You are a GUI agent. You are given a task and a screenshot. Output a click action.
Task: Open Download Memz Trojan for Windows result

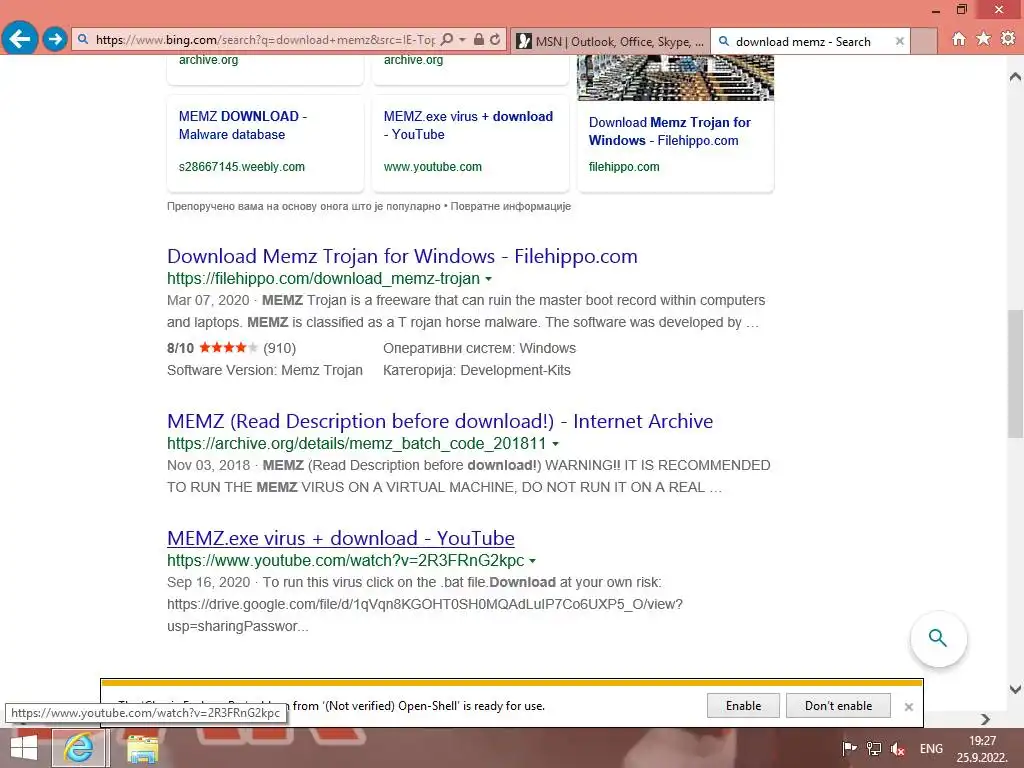(402, 256)
